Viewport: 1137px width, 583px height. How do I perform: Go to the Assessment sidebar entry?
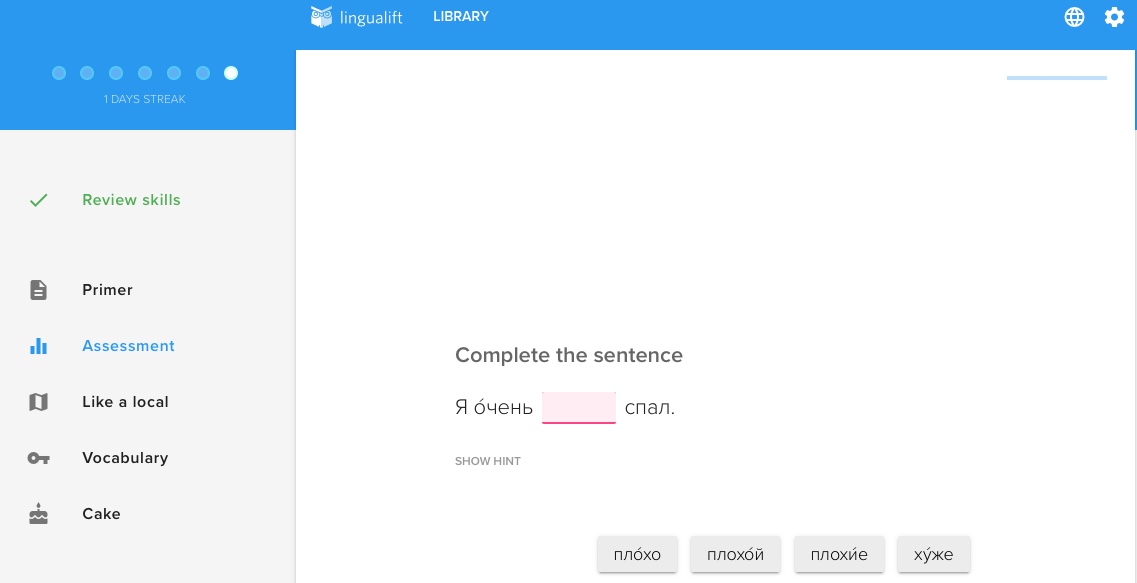[x=128, y=346]
